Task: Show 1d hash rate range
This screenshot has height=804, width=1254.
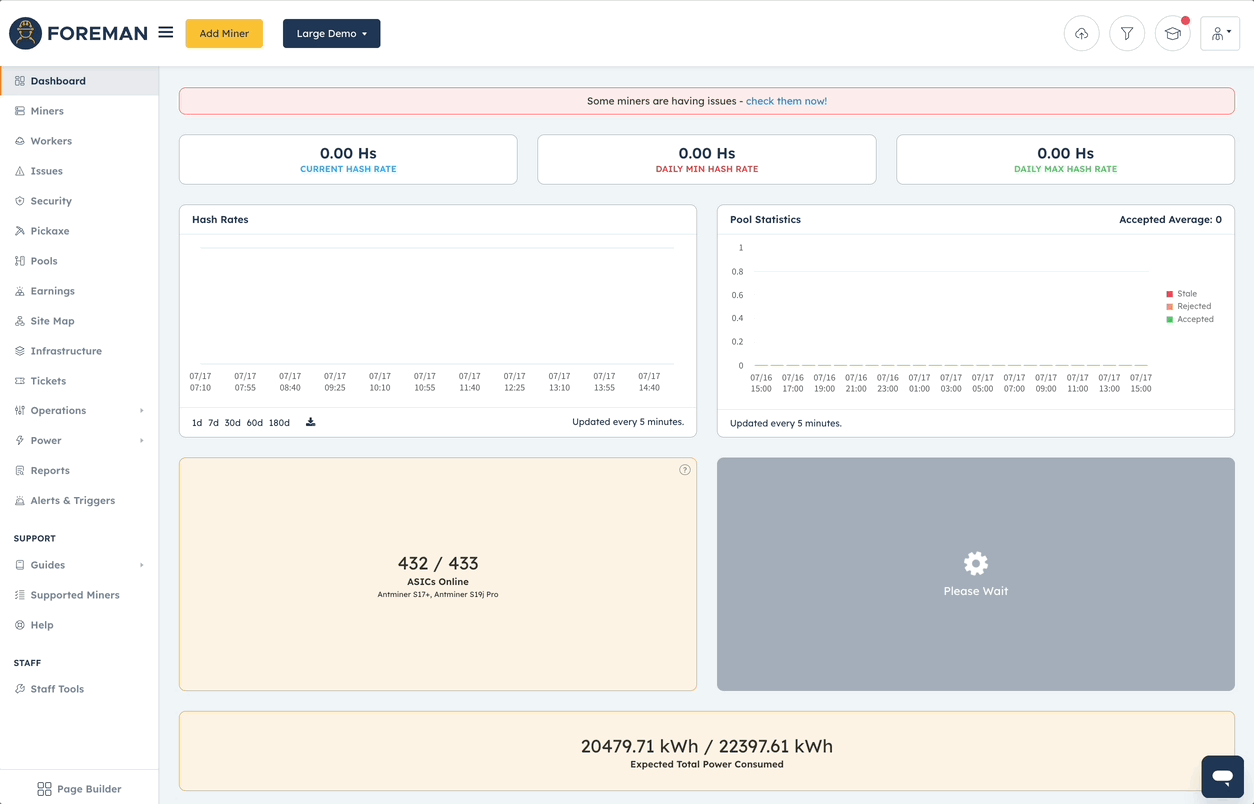Action: (197, 423)
